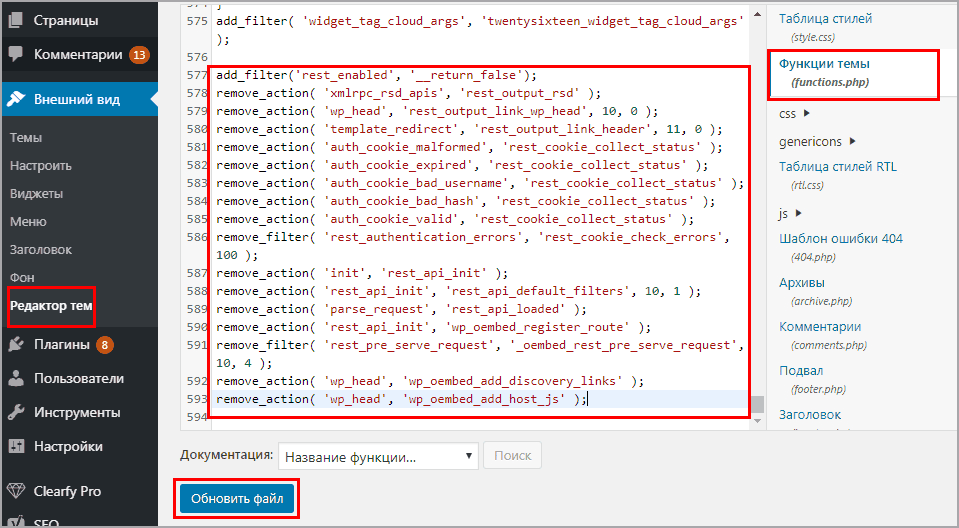Go to Виджеты submenu item
This screenshot has width=959, height=528.
[36, 194]
